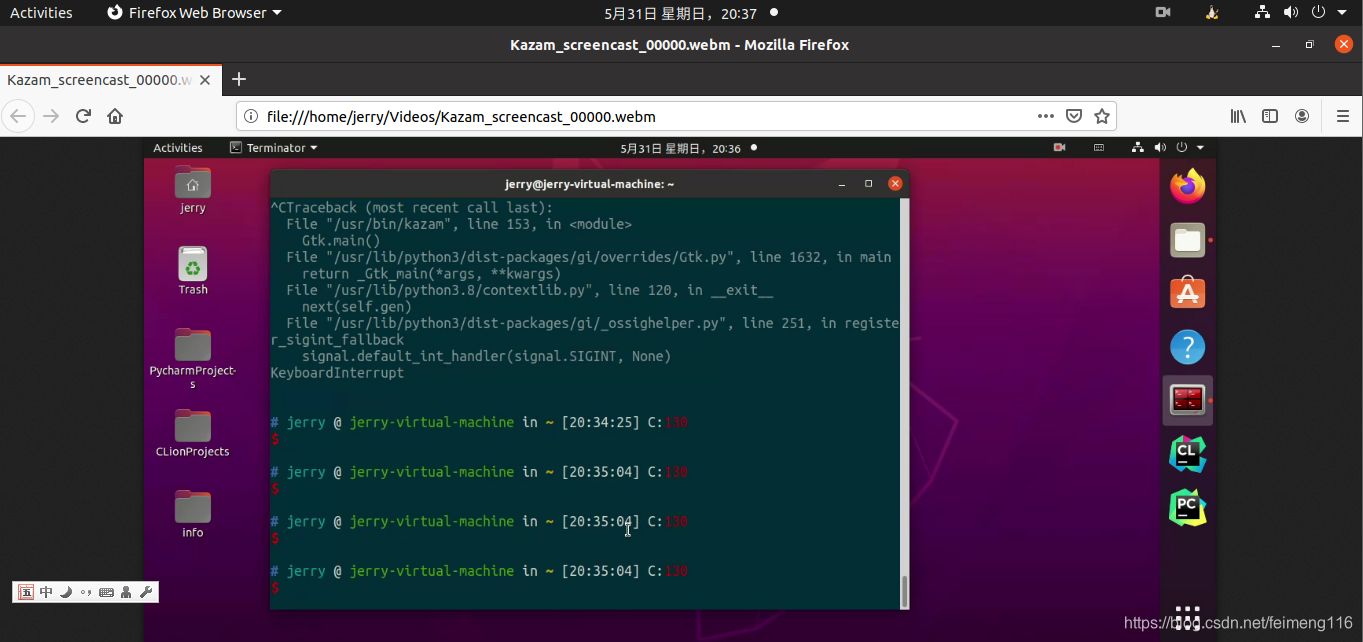Open Firefox Web Browser app menu
Image resolution: width=1363 pixels, height=642 pixels.
[x=194, y=13]
